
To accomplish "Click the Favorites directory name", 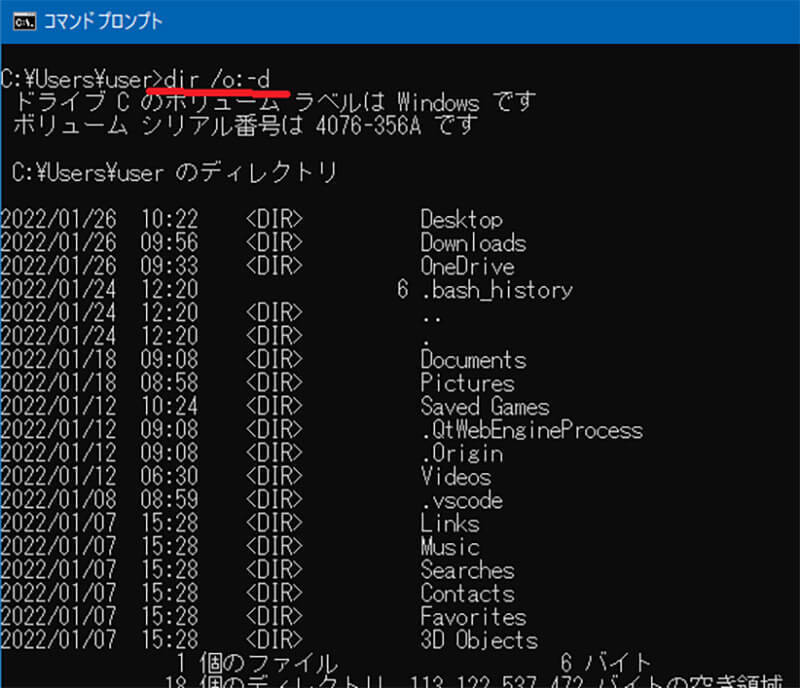I will [x=472, y=618].
